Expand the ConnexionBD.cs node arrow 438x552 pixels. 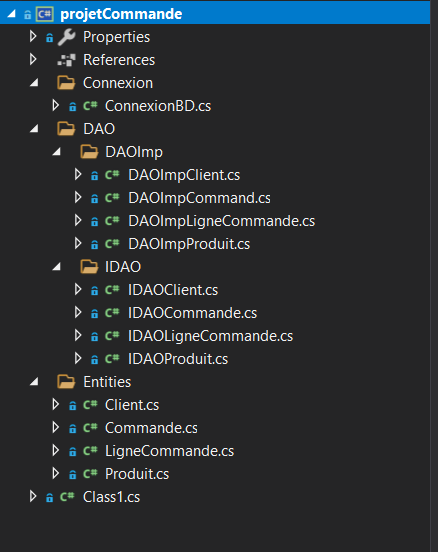click(56, 105)
